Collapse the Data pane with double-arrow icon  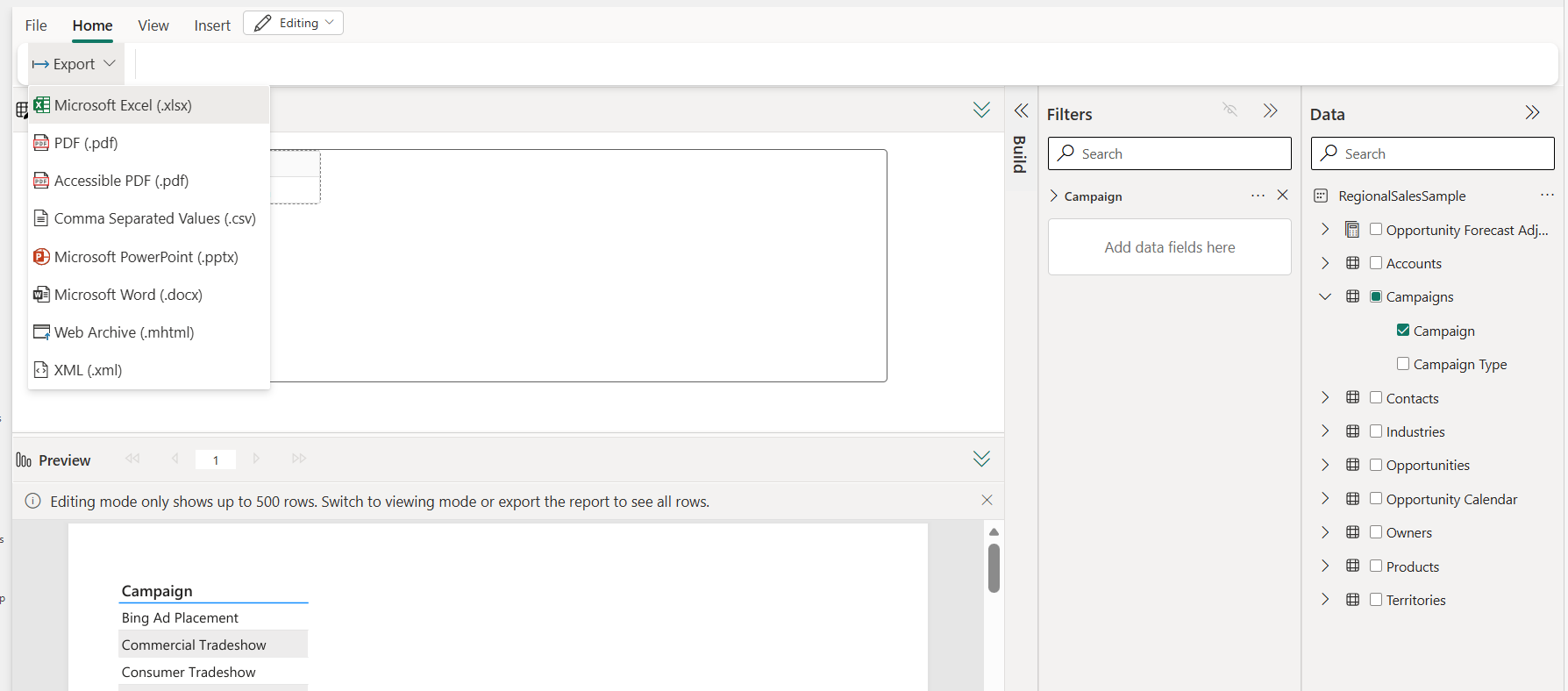click(x=1532, y=112)
